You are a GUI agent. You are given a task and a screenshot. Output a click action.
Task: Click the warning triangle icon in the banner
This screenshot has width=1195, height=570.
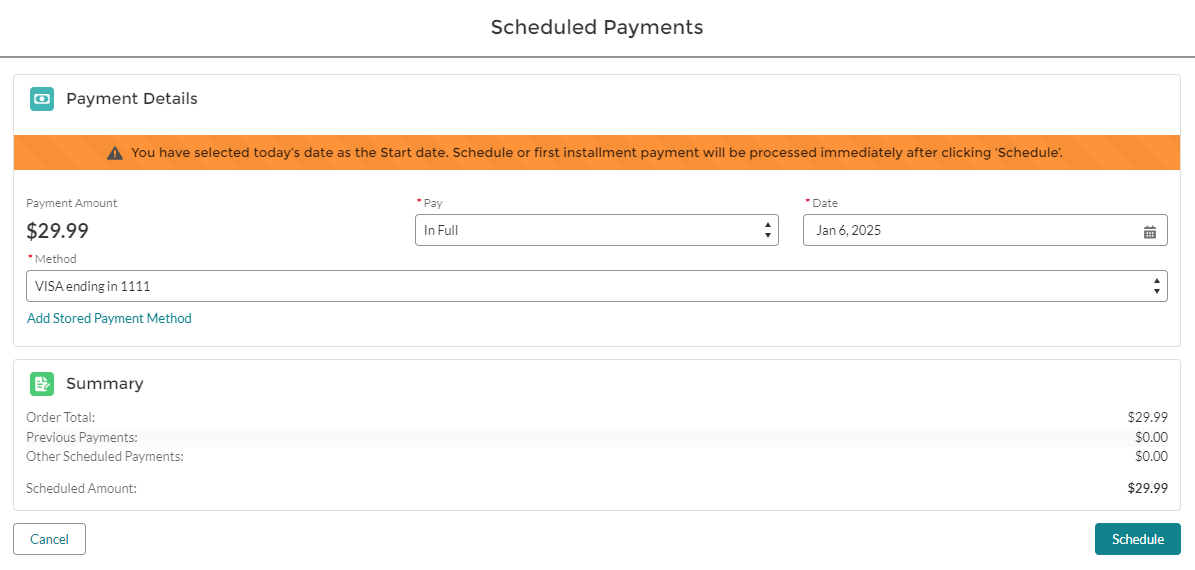click(x=115, y=153)
